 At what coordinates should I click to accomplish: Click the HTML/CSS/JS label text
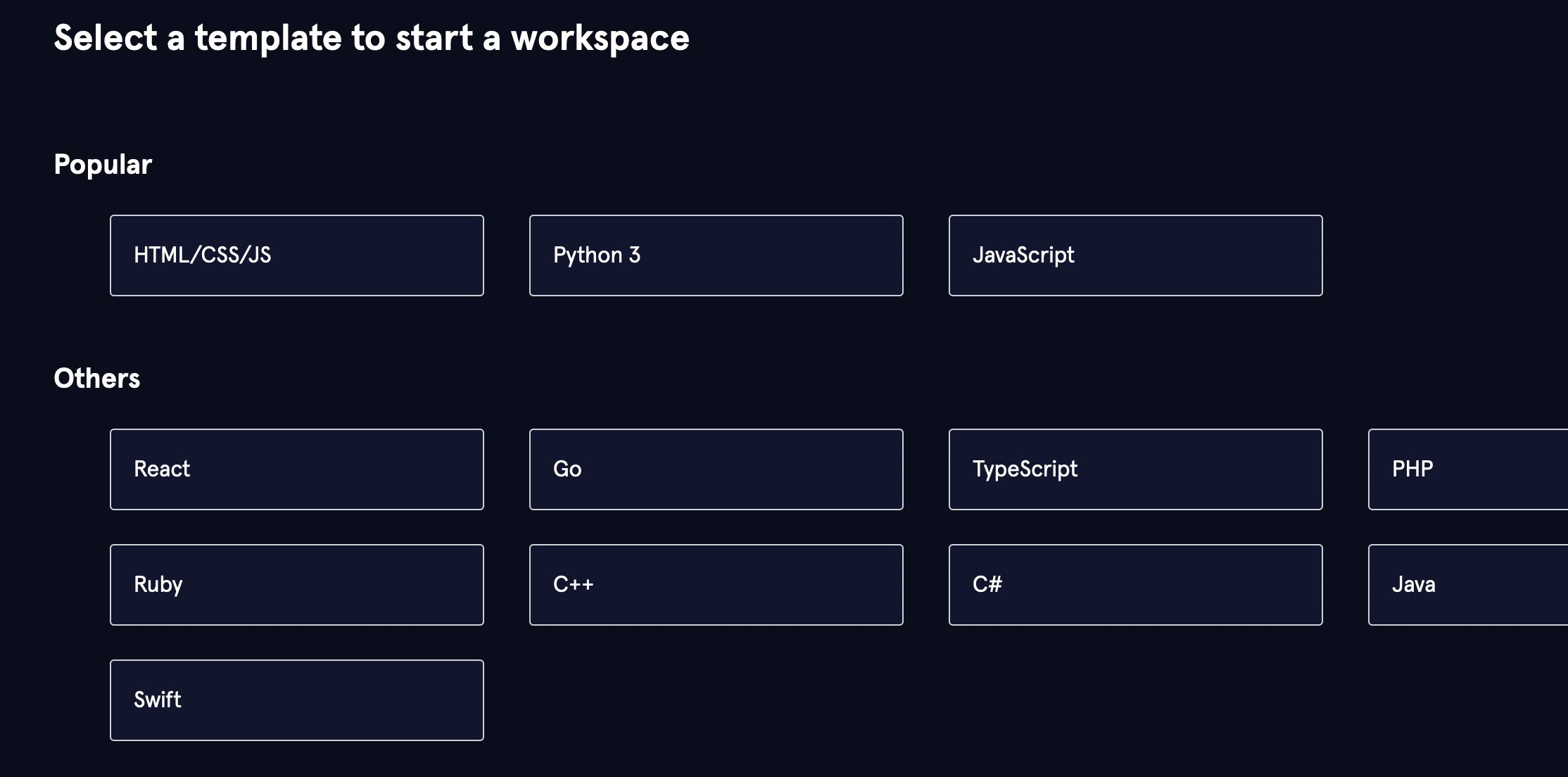click(202, 255)
